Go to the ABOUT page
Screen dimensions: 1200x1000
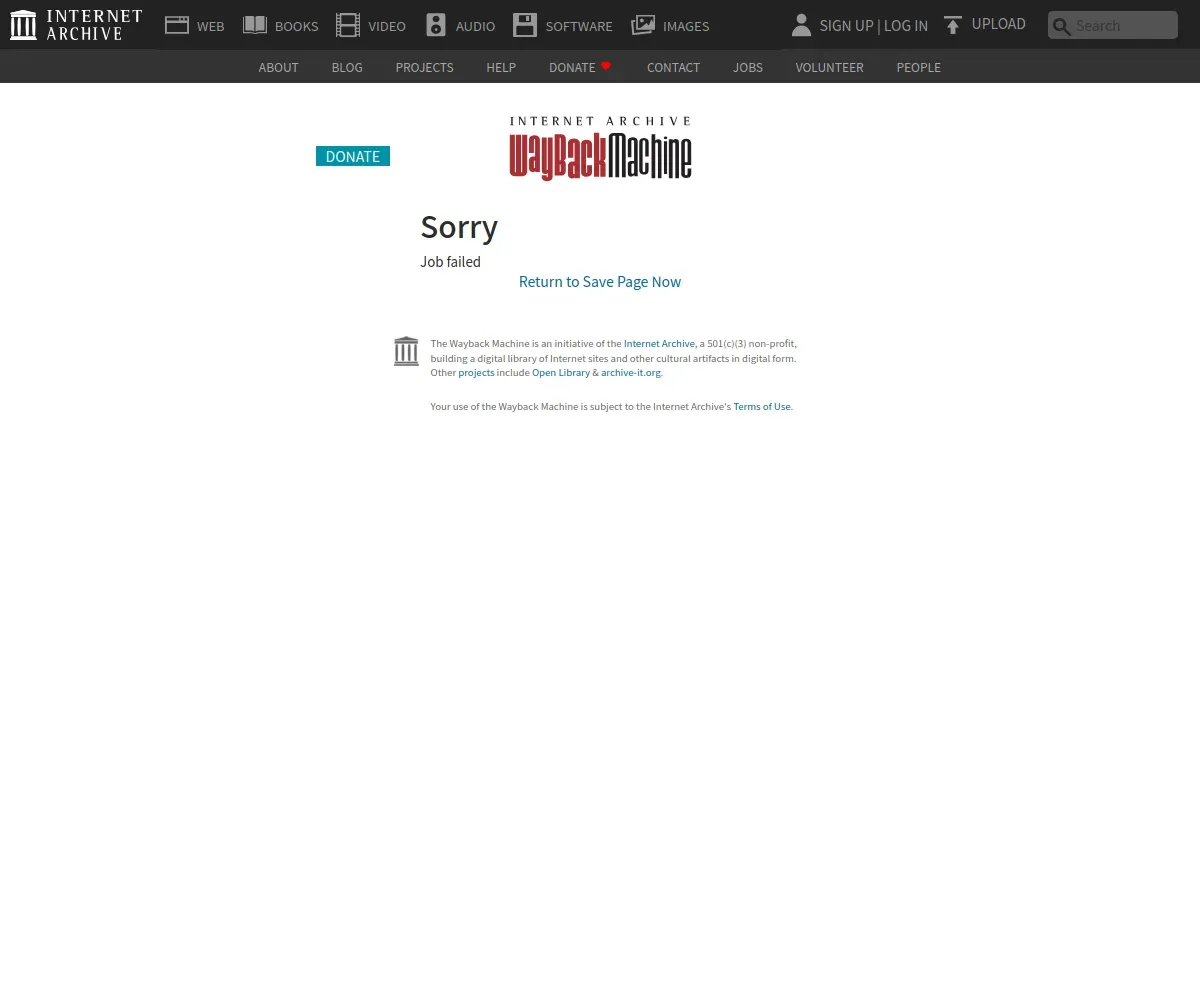(x=278, y=67)
